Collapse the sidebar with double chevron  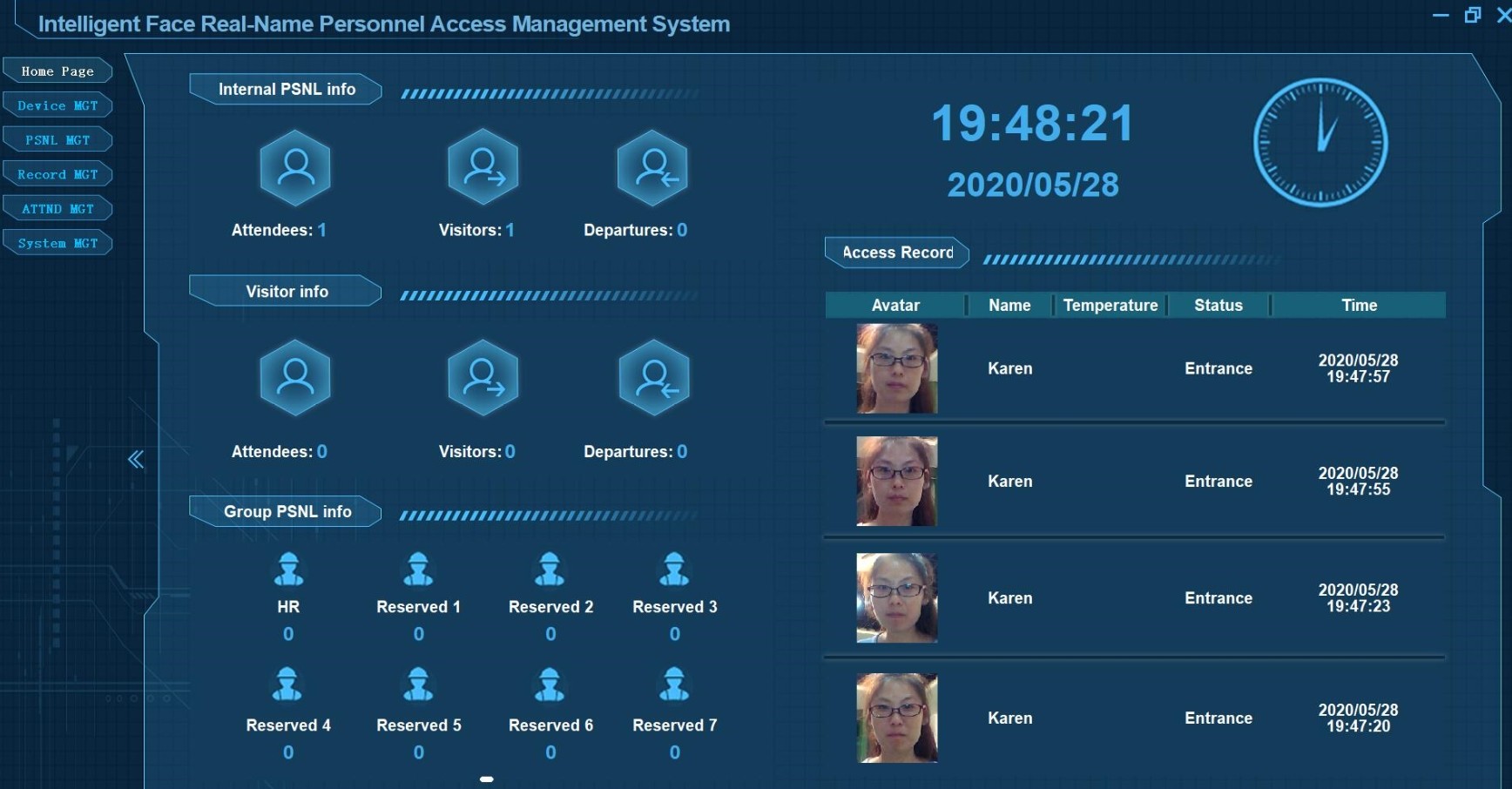(136, 459)
